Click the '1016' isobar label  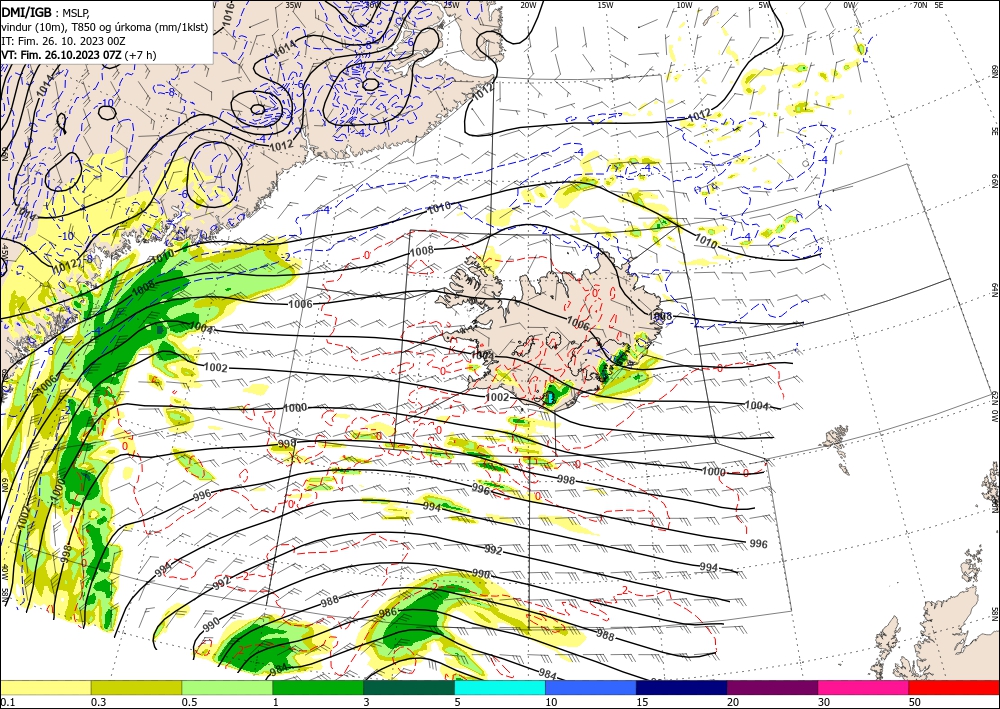click(x=228, y=13)
